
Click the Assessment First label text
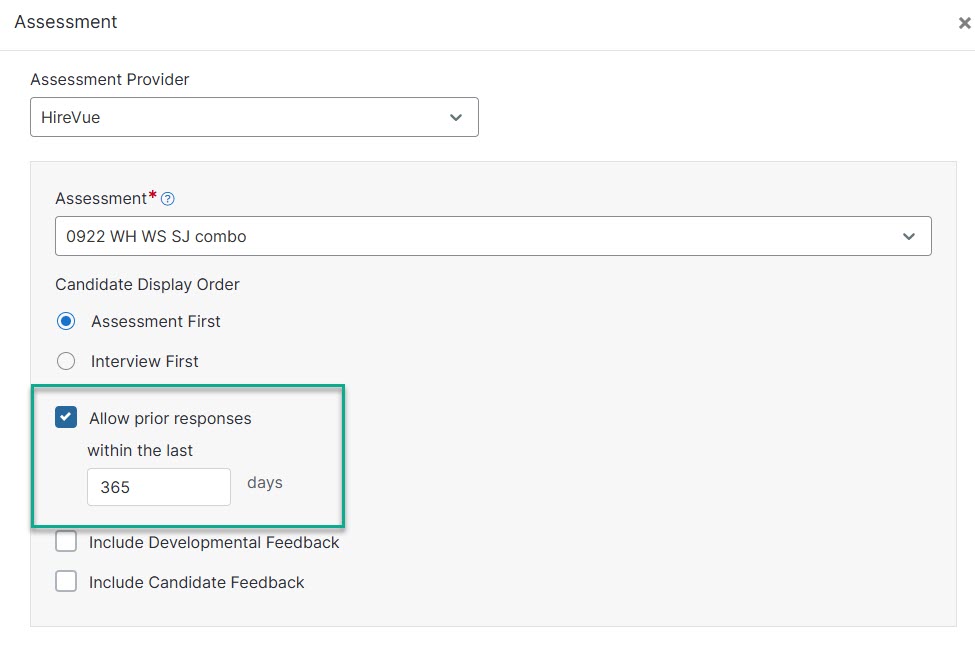[x=156, y=321]
